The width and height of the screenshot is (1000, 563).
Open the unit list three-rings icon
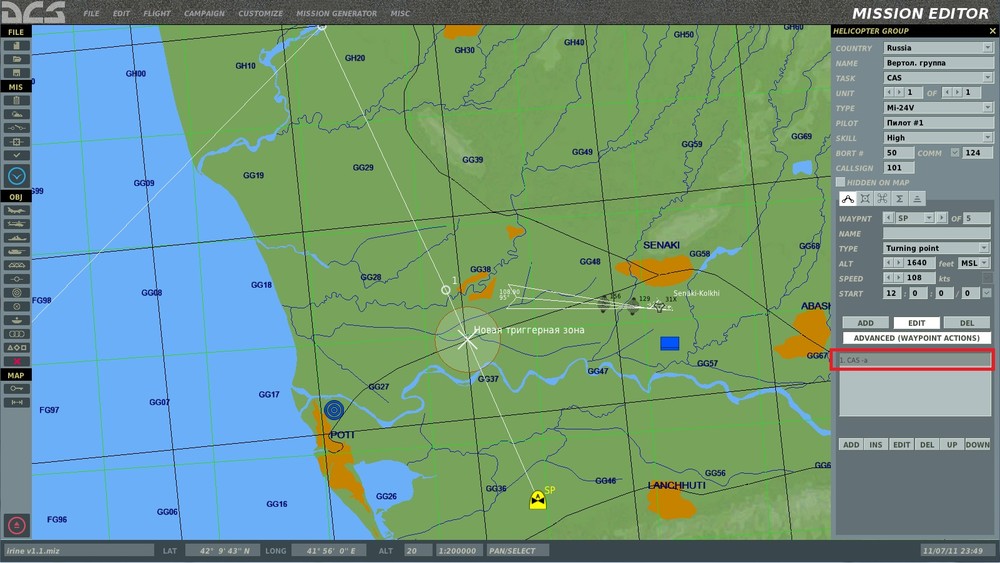[x=17, y=333]
